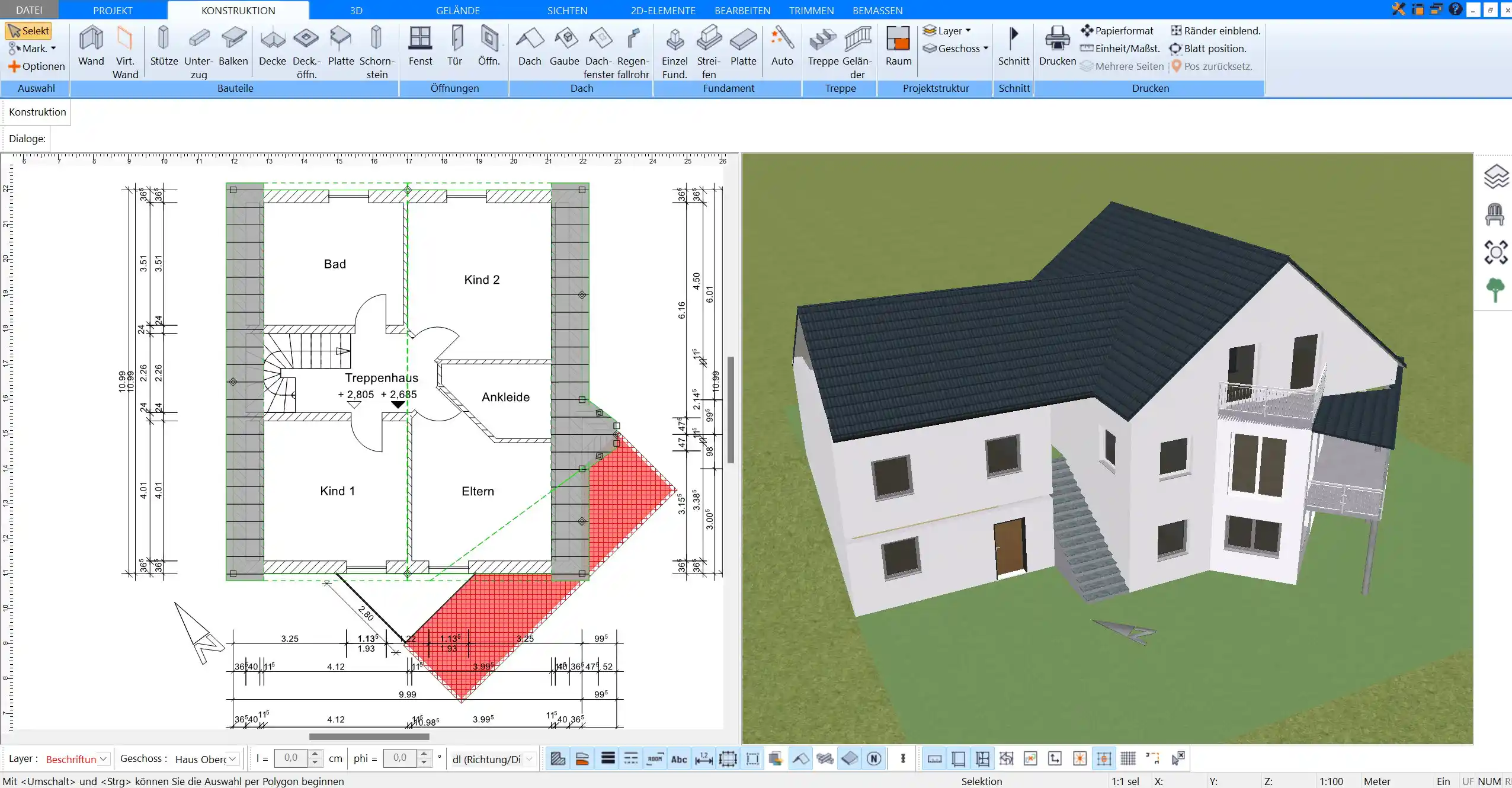Open the plants tree catalog in sidebar
The width and height of the screenshot is (1512, 788).
(x=1495, y=290)
